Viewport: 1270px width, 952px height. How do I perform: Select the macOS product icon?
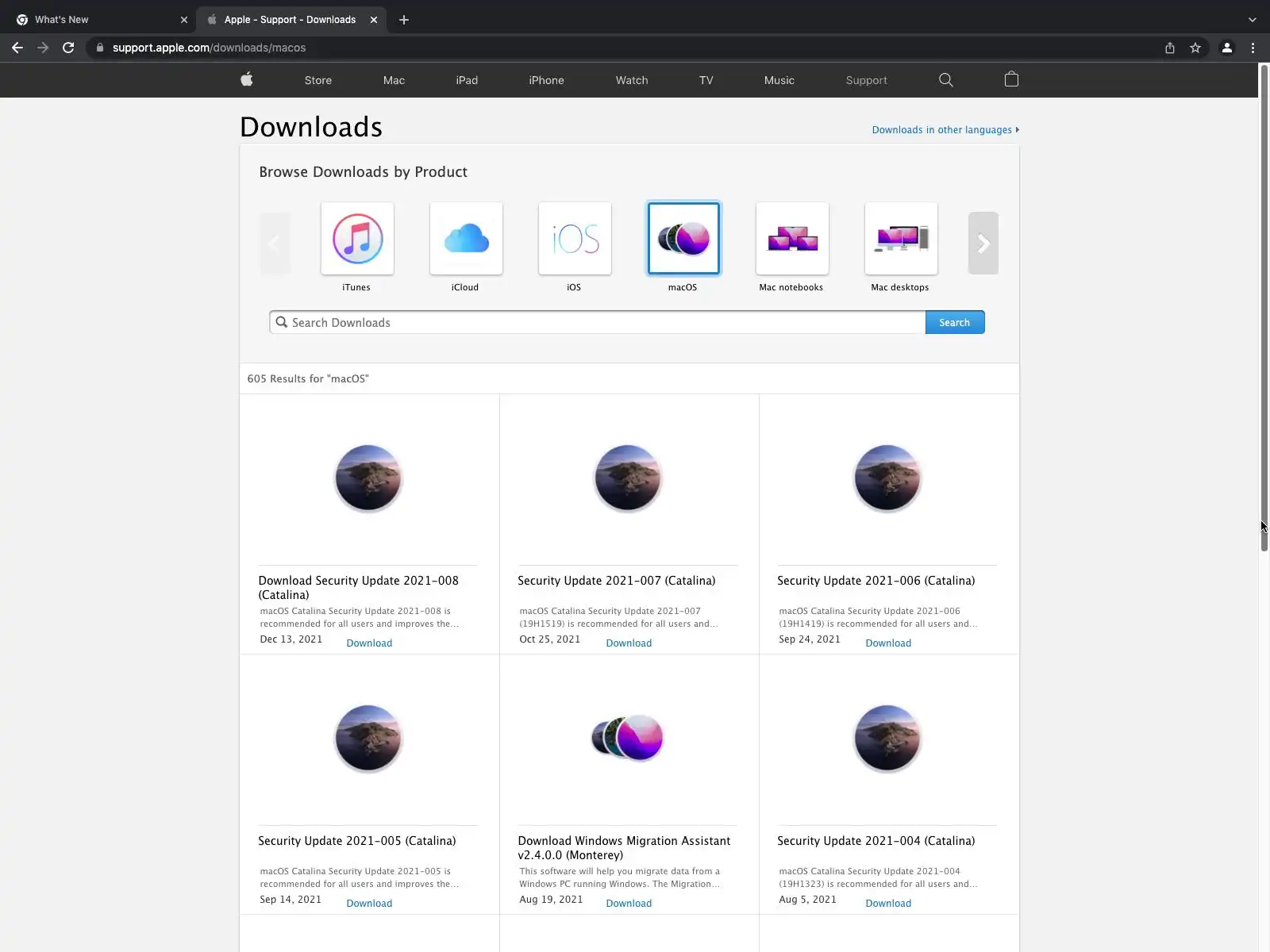[683, 239]
